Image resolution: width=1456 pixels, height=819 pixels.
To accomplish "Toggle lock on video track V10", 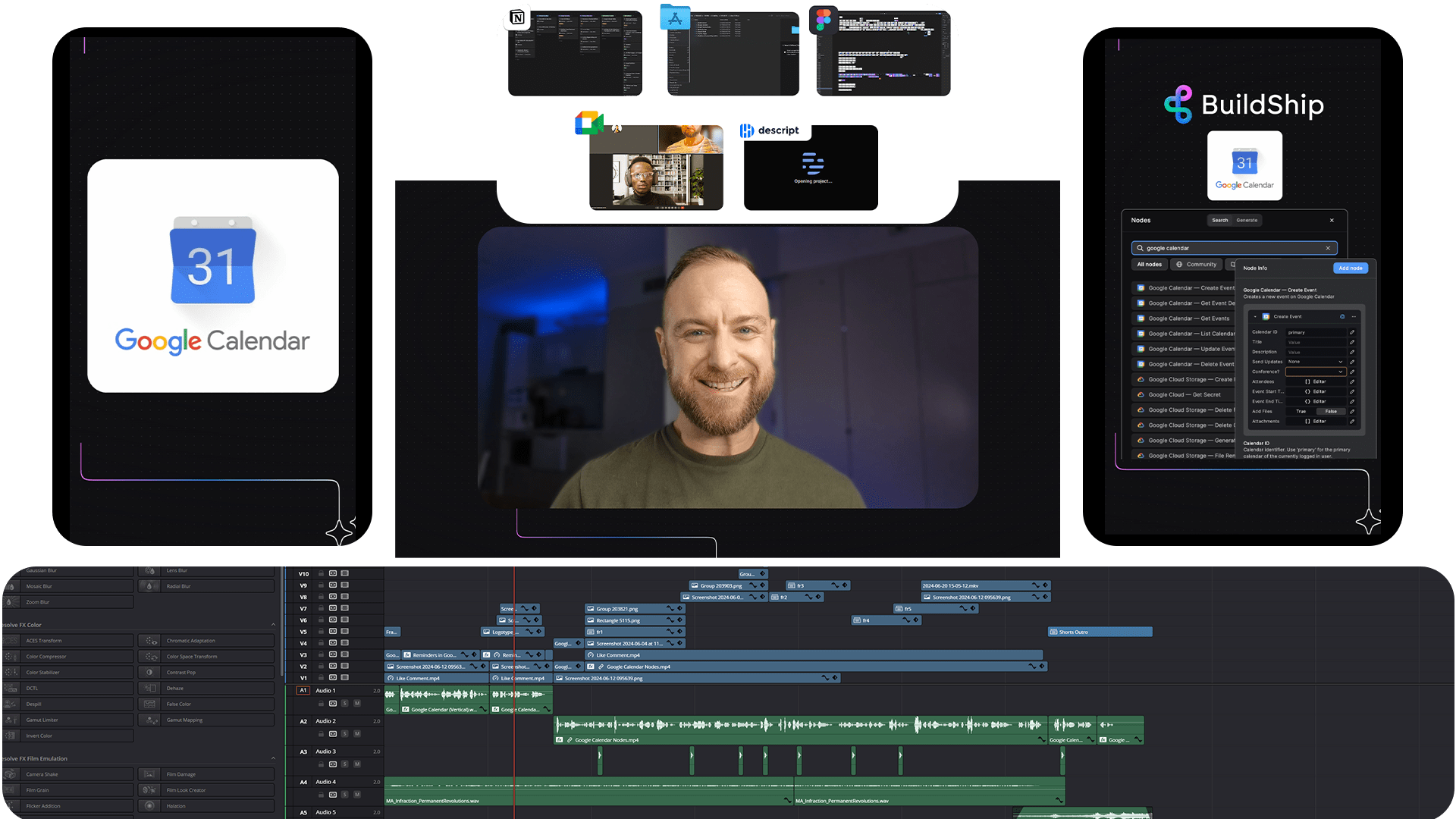I will point(322,574).
